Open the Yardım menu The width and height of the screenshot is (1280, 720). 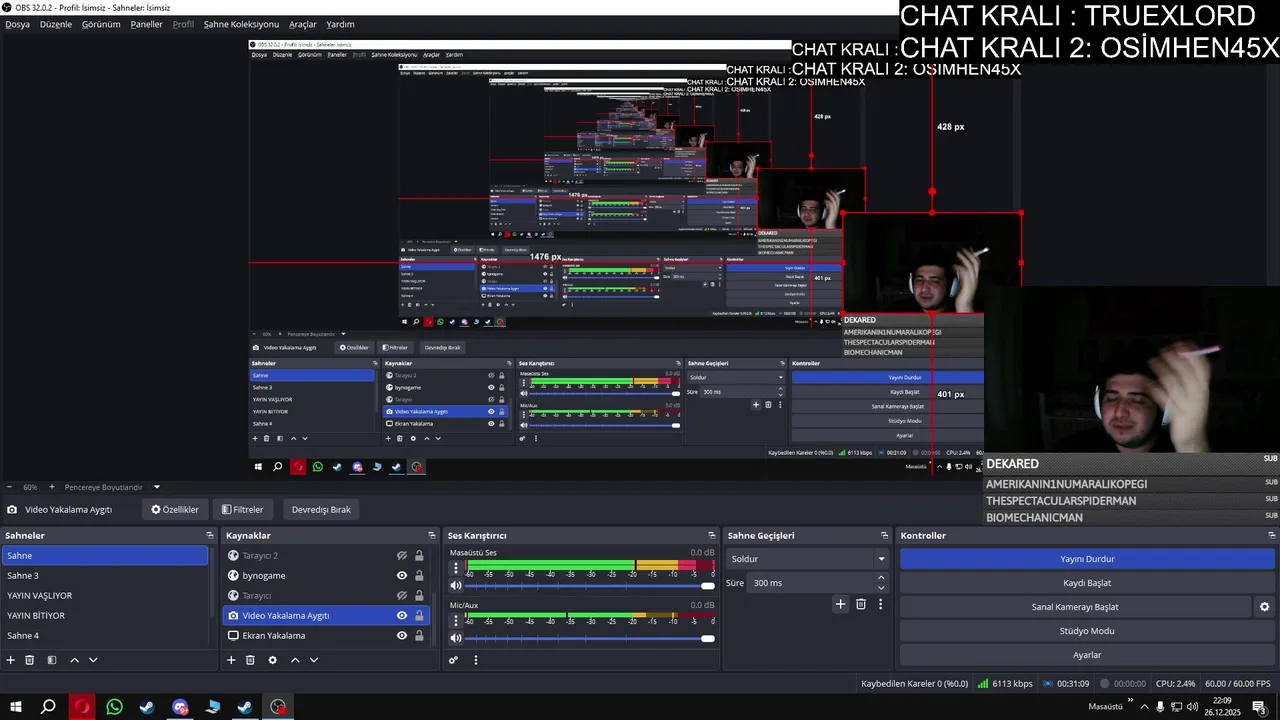(340, 24)
